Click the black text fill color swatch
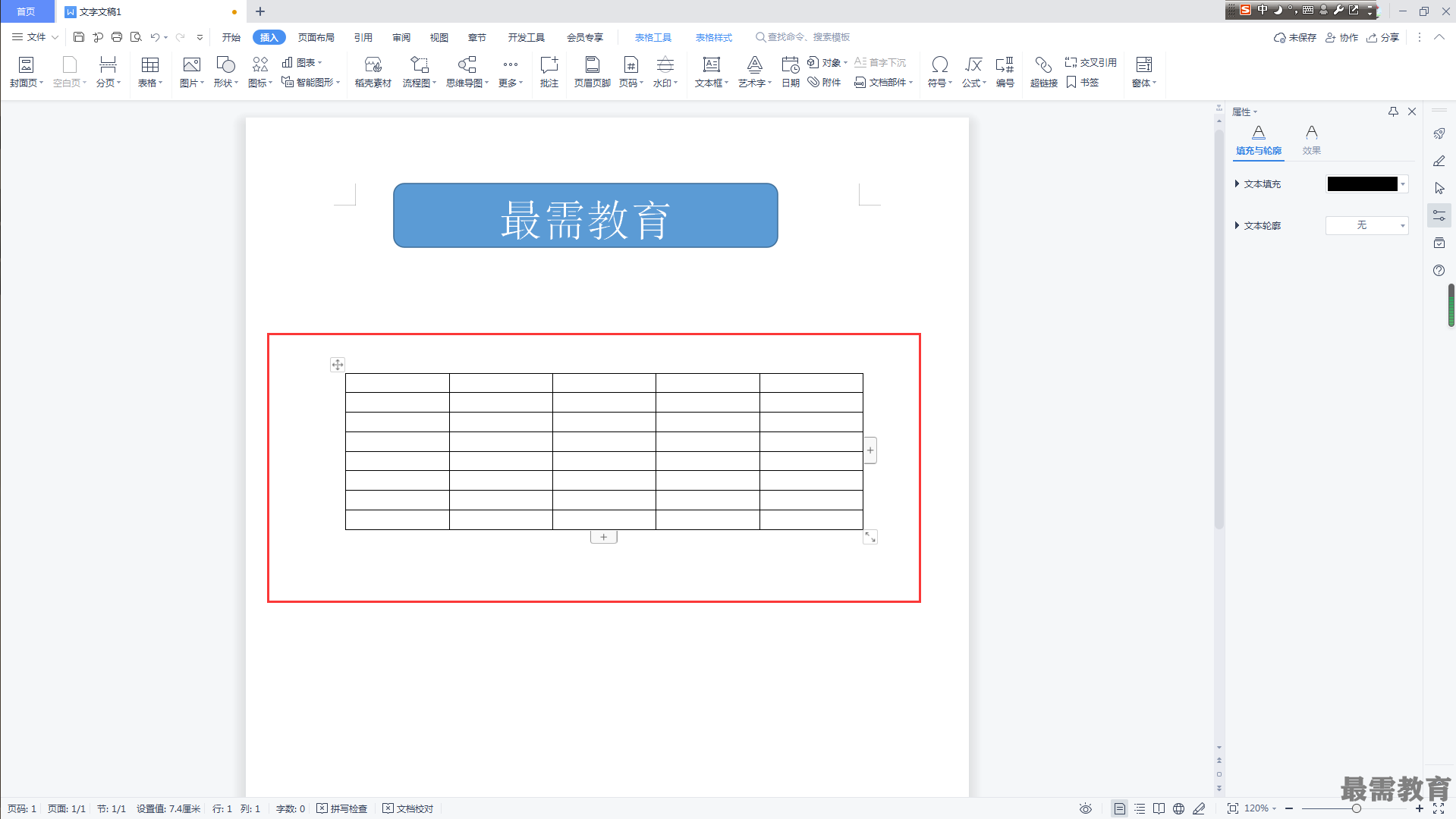 coord(1362,184)
